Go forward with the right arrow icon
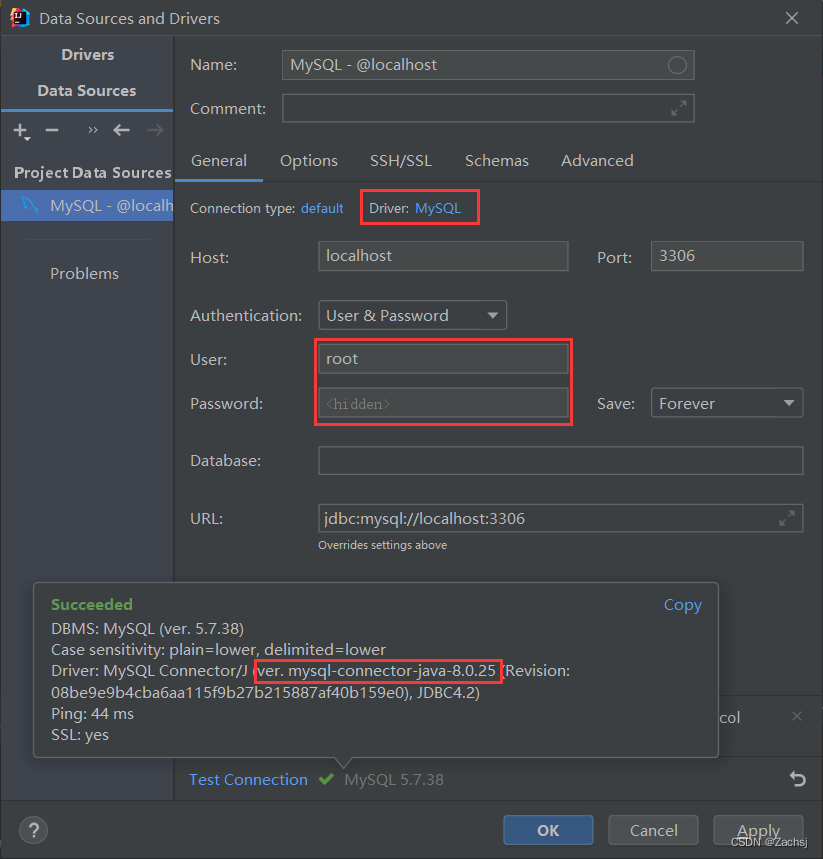 point(156,130)
